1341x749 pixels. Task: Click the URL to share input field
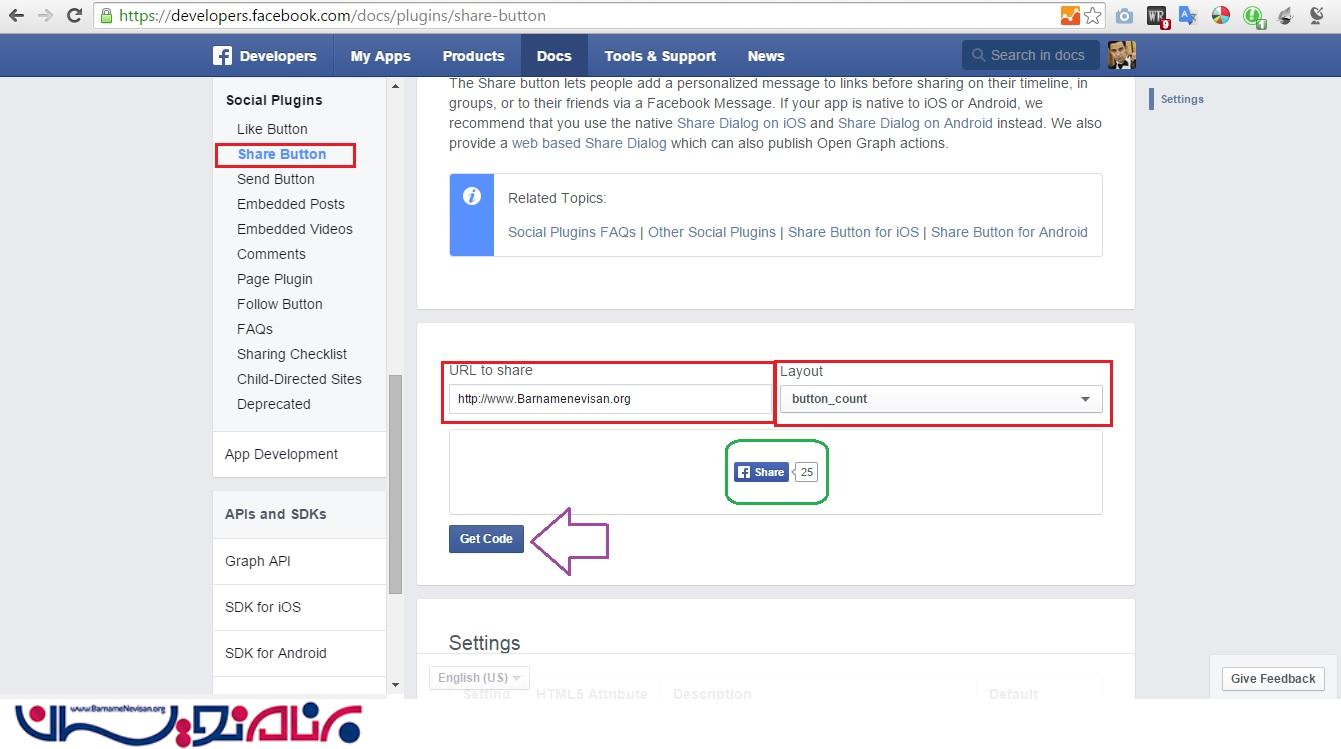point(609,399)
